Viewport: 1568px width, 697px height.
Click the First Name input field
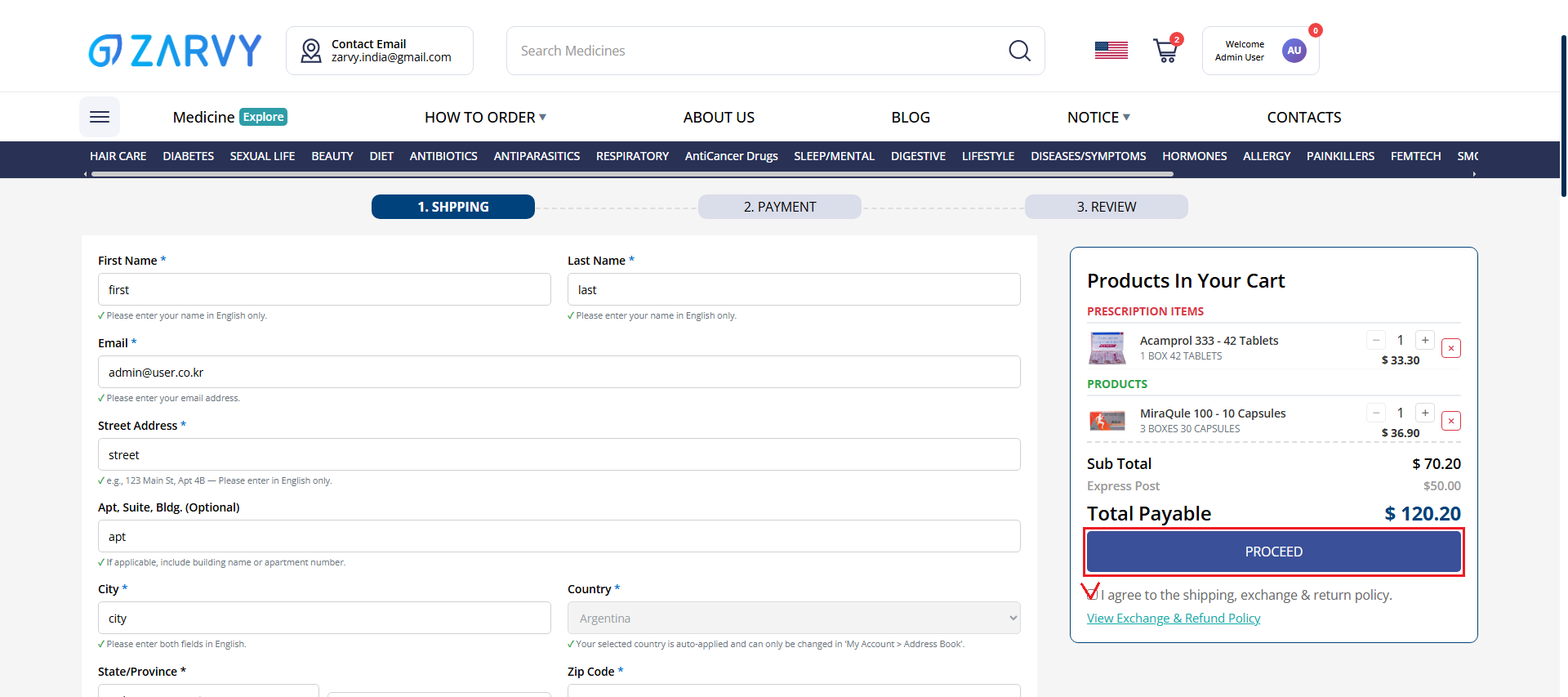[324, 289]
